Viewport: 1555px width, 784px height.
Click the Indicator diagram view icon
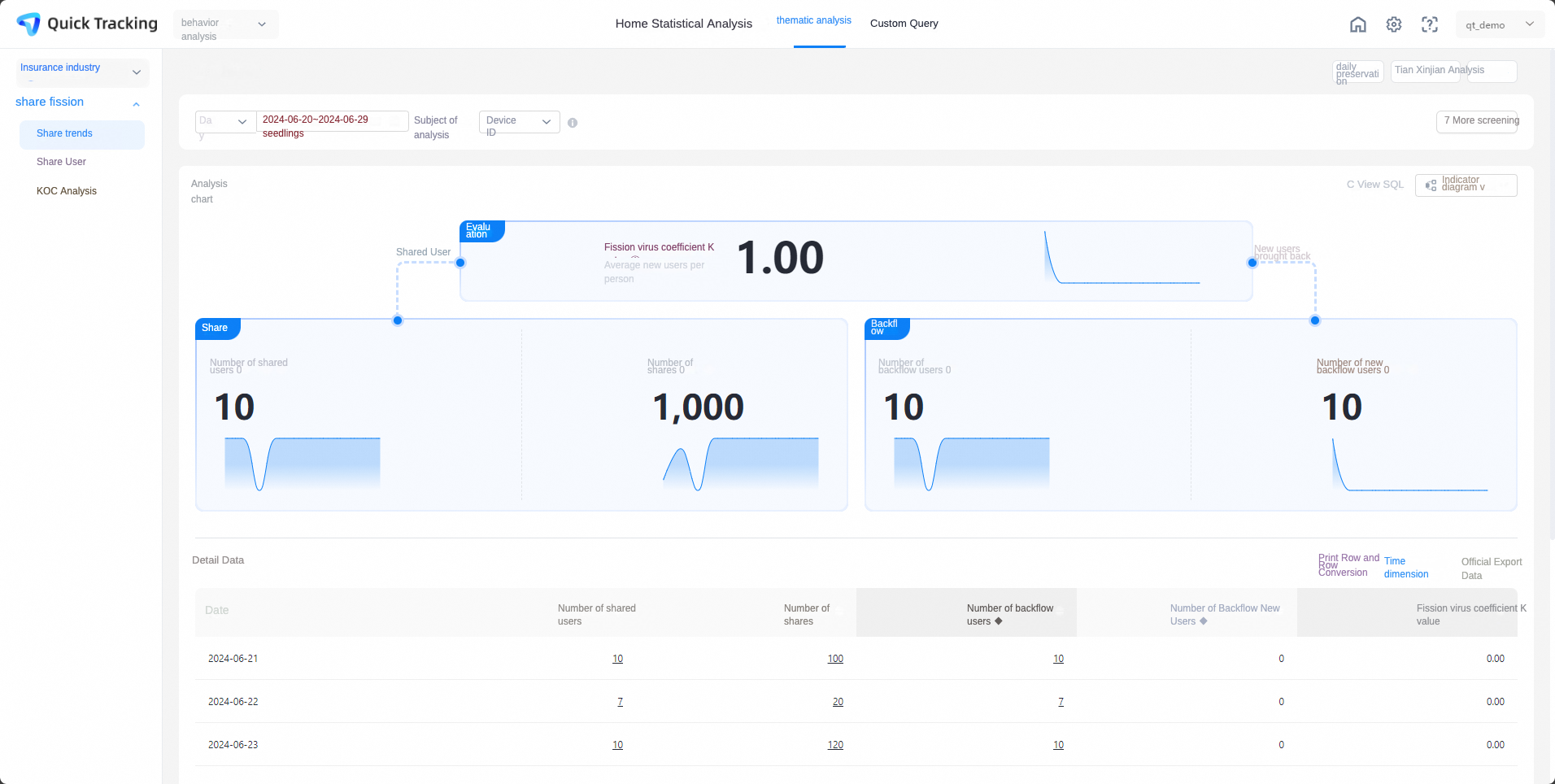[x=1431, y=185]
